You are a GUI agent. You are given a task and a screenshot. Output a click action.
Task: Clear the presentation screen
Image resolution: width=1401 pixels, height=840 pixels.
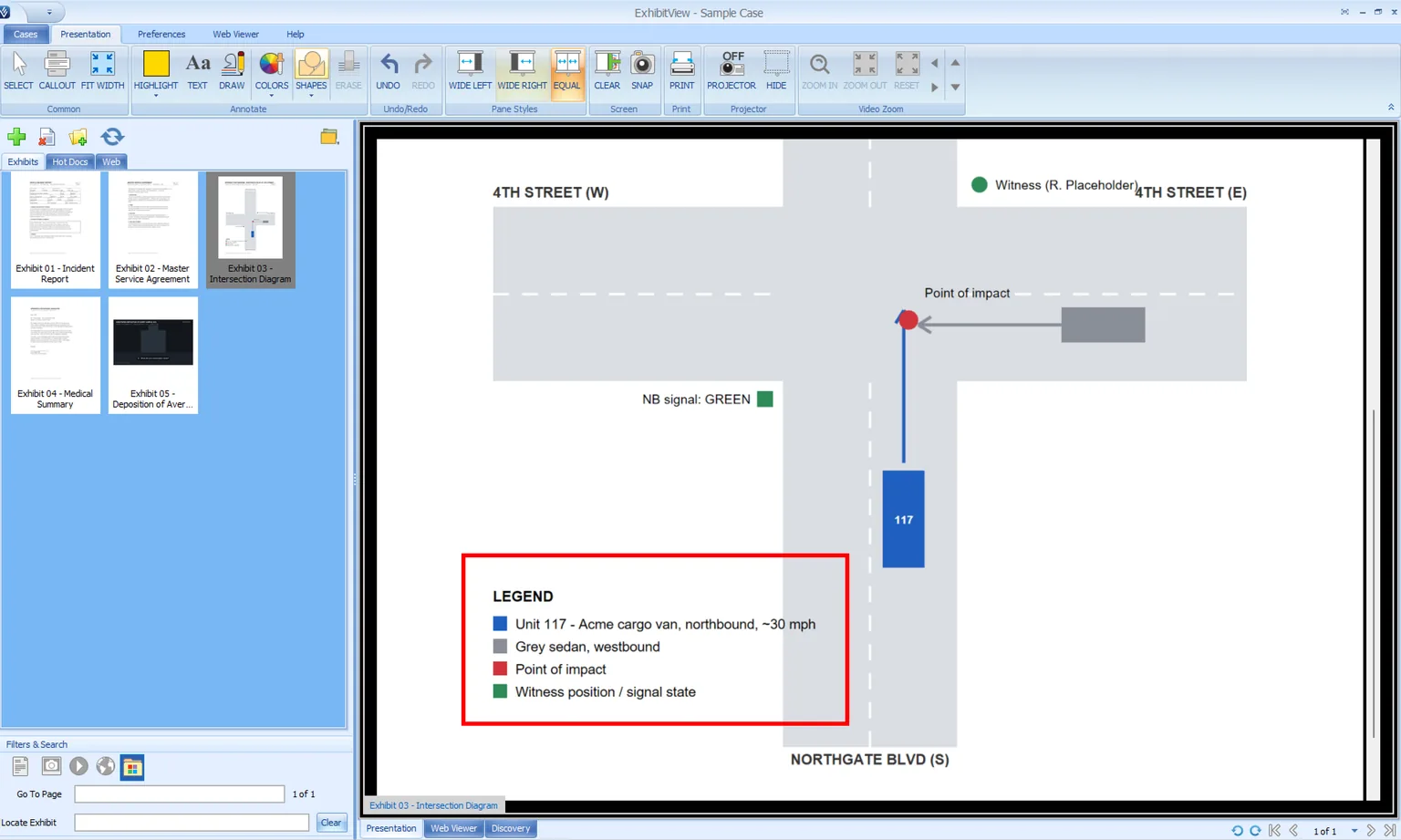[x=607, y=70]
